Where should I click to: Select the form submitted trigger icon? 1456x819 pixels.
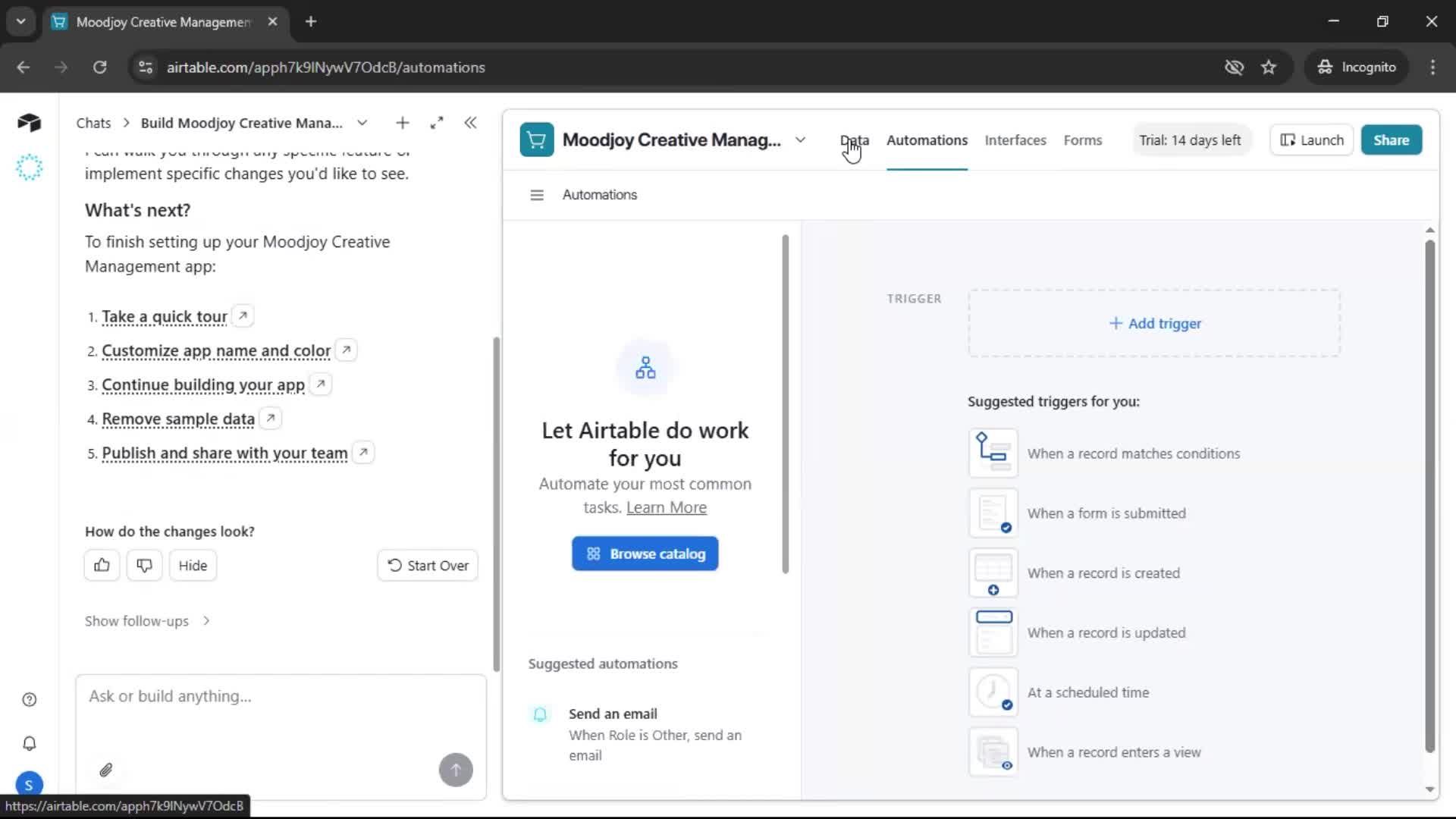[993, 513]
